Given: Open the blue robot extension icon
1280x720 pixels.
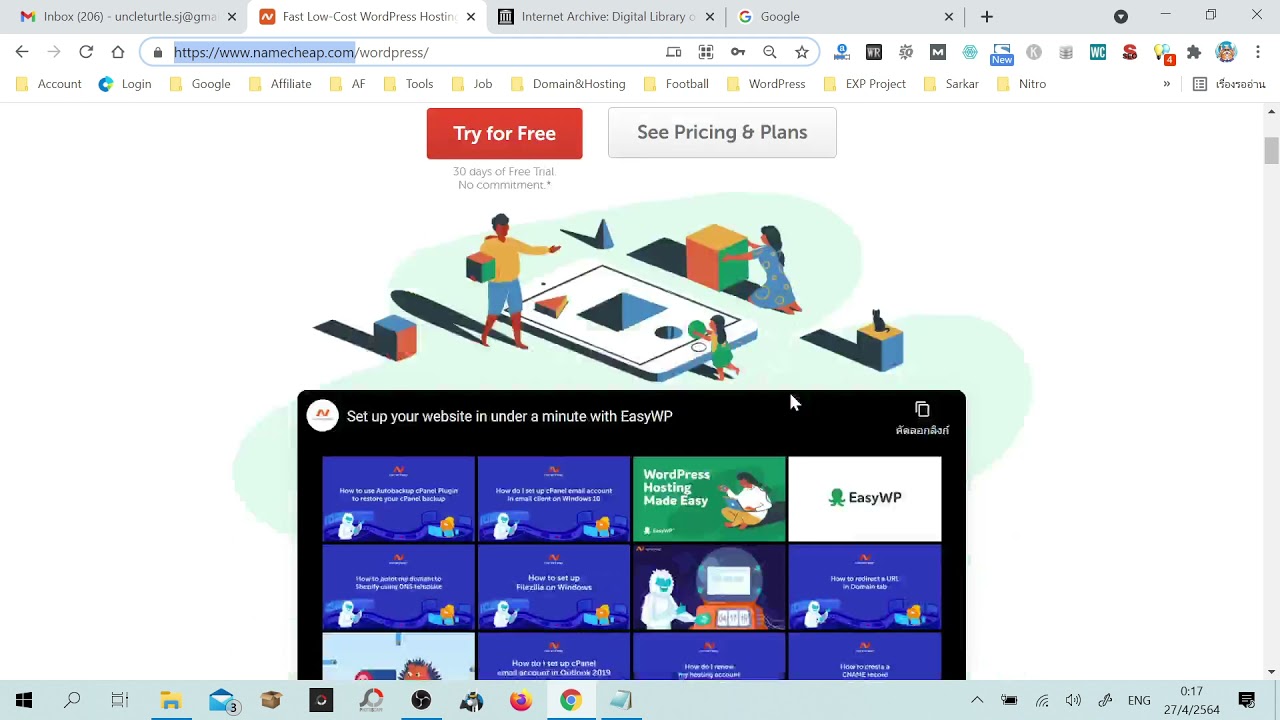Looking at the screenshot, I should (842, 52).
